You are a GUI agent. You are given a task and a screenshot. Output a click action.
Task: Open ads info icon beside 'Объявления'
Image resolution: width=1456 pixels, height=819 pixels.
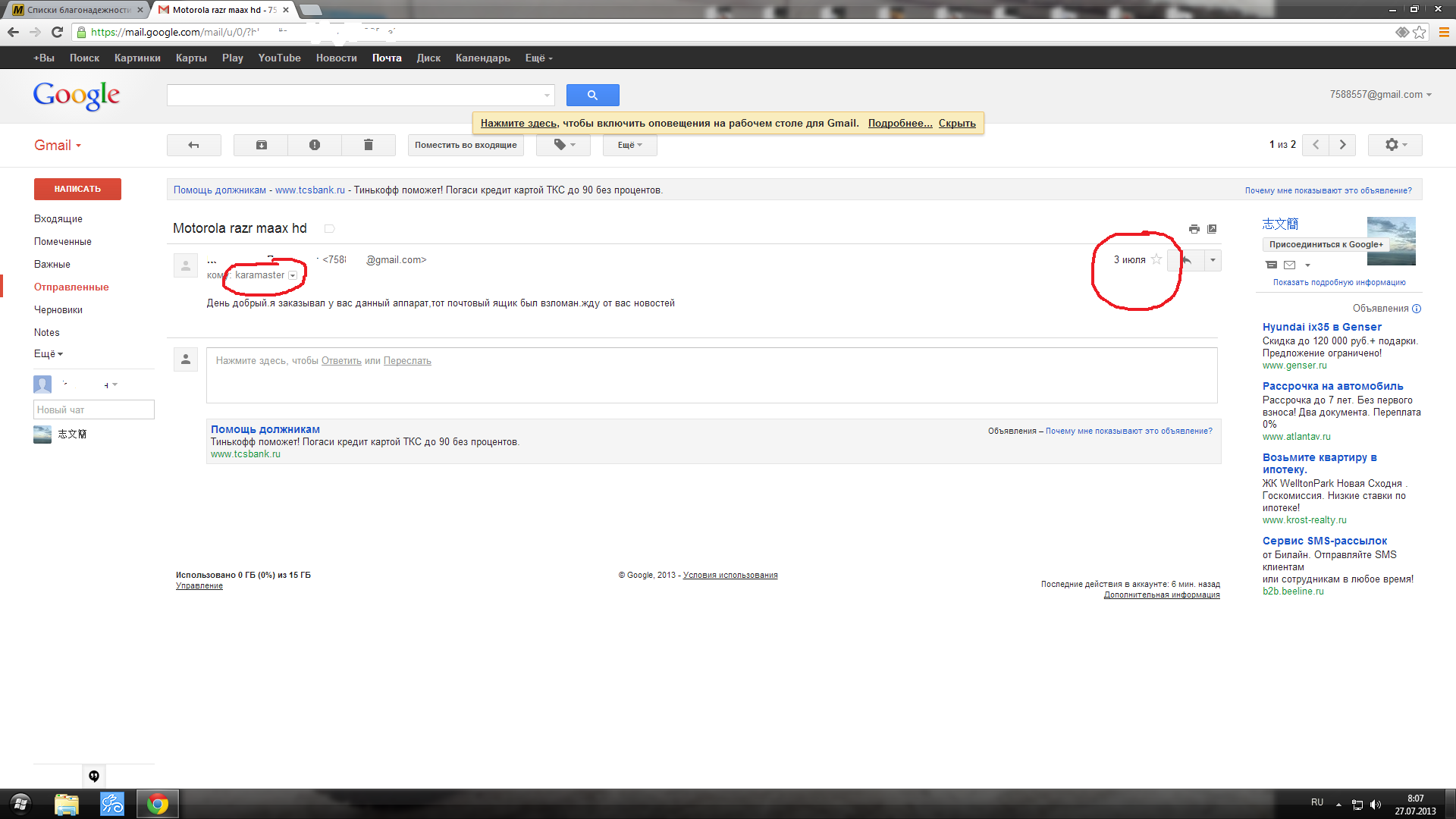click(1417, 309)
